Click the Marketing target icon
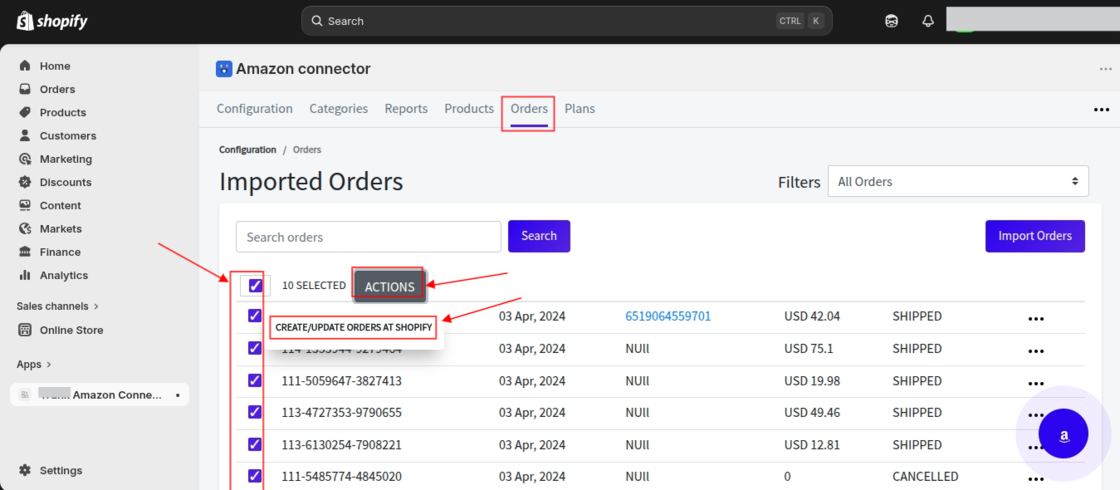 tap(25, 159)
